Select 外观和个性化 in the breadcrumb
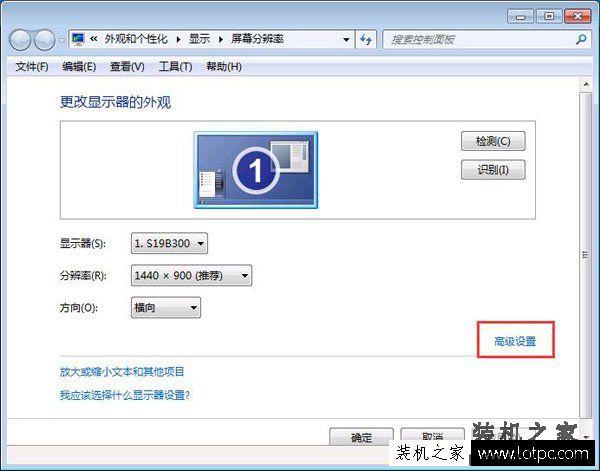 pyautogui.click(x=136, y=39)
